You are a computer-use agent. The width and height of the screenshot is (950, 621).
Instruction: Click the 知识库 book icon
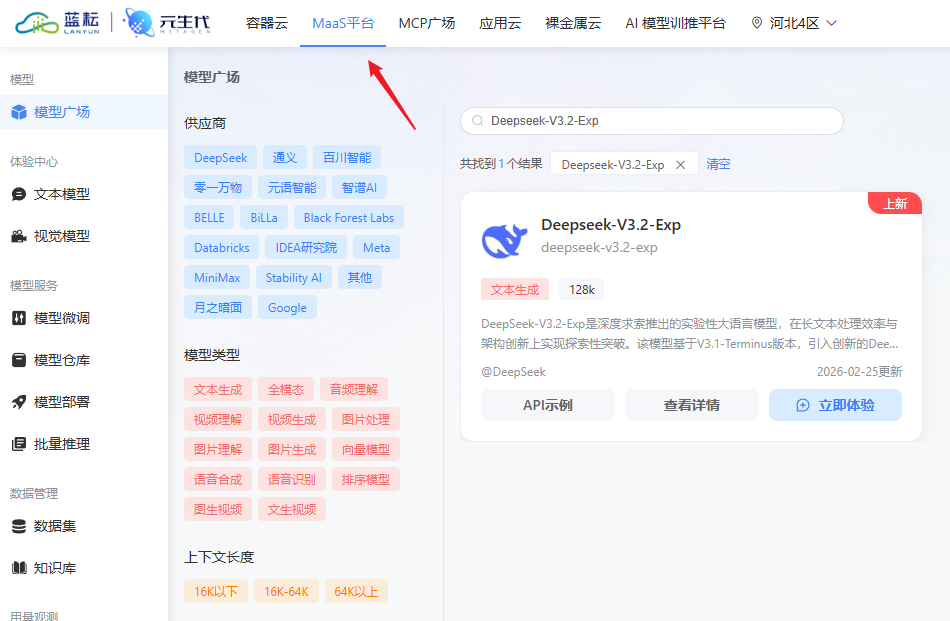(19, 568)
